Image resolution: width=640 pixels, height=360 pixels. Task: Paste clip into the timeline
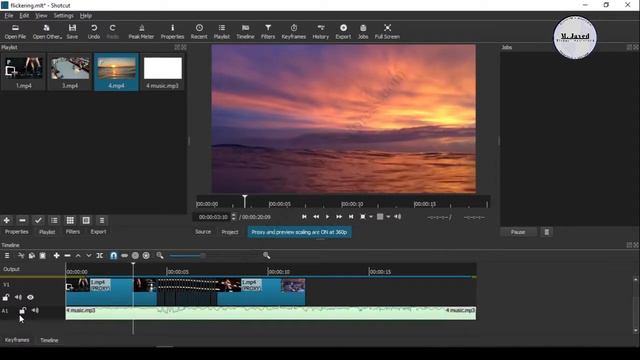[42, 256]
